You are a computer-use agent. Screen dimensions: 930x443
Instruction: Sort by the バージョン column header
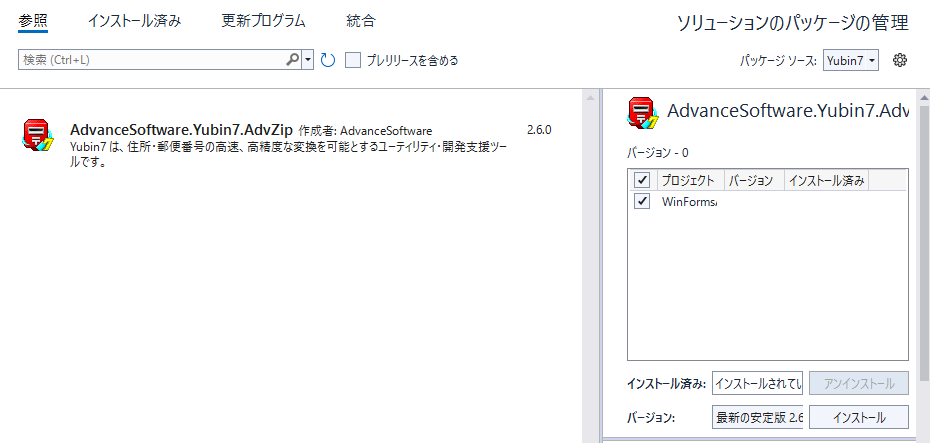(754, 180)
